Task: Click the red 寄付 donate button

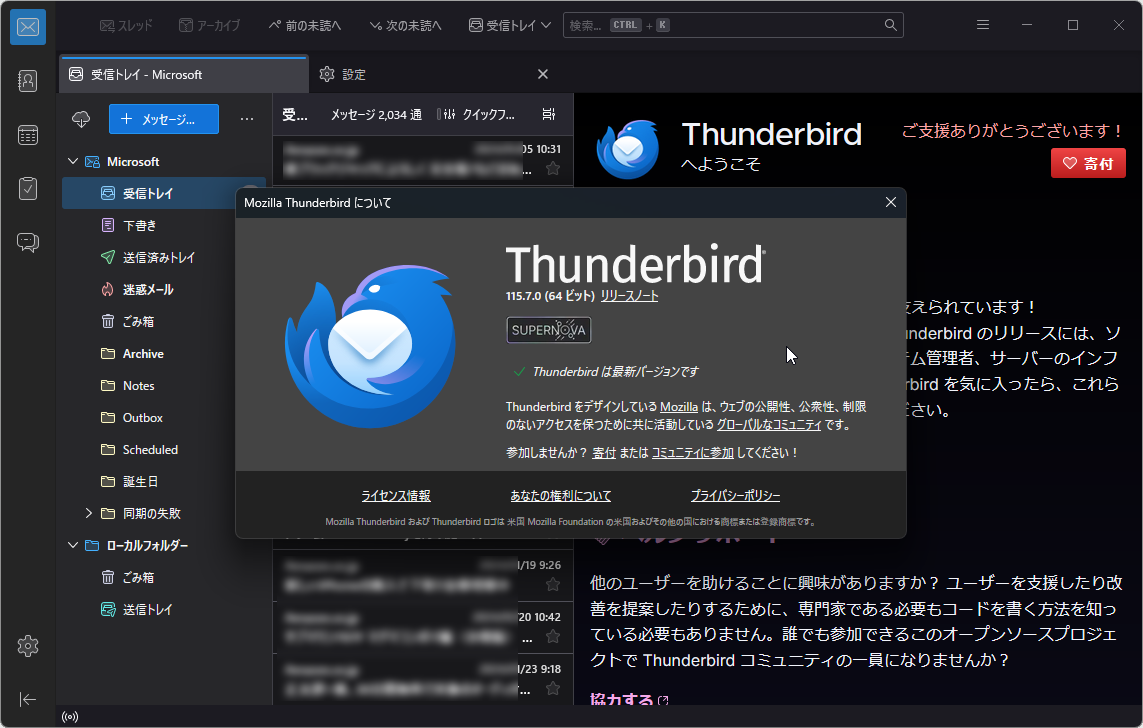Action: click(1088, 163)
